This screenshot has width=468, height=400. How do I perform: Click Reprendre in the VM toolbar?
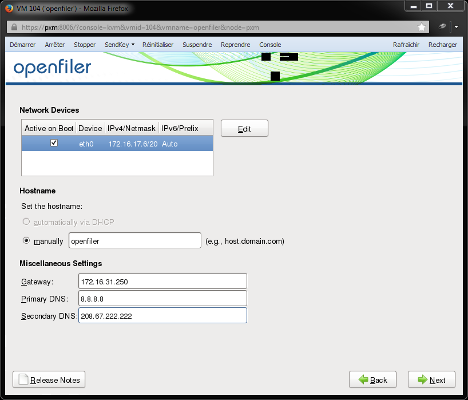point(235,45)
